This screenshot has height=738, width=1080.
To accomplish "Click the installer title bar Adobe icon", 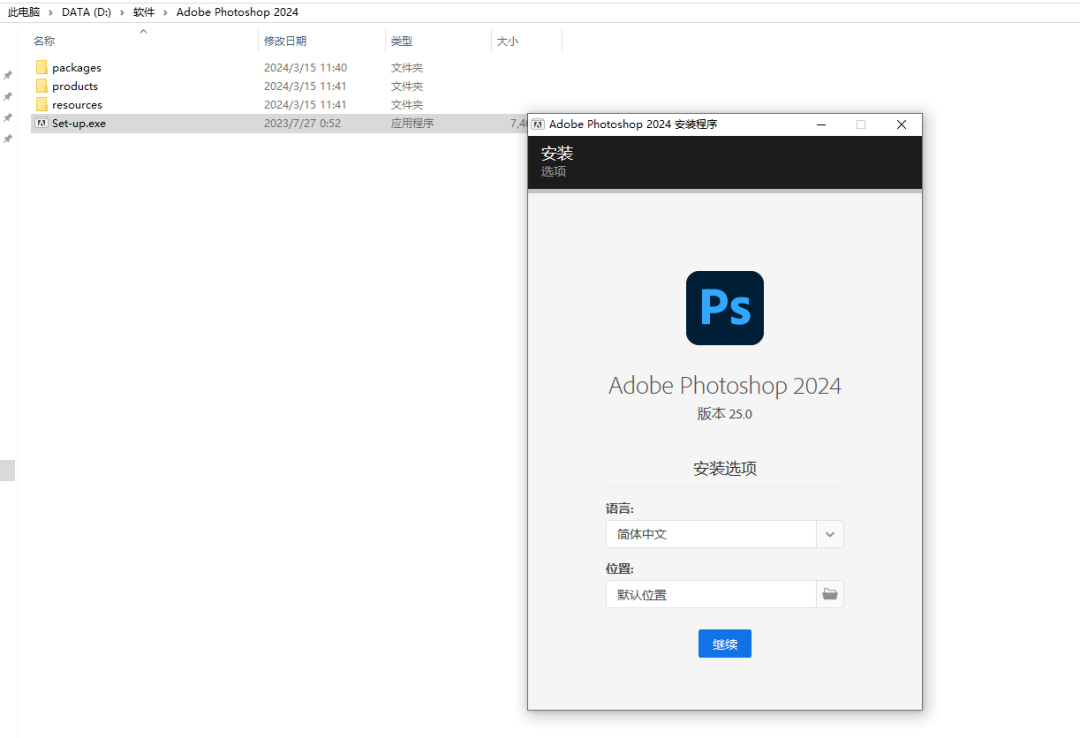I will [538, 124].
